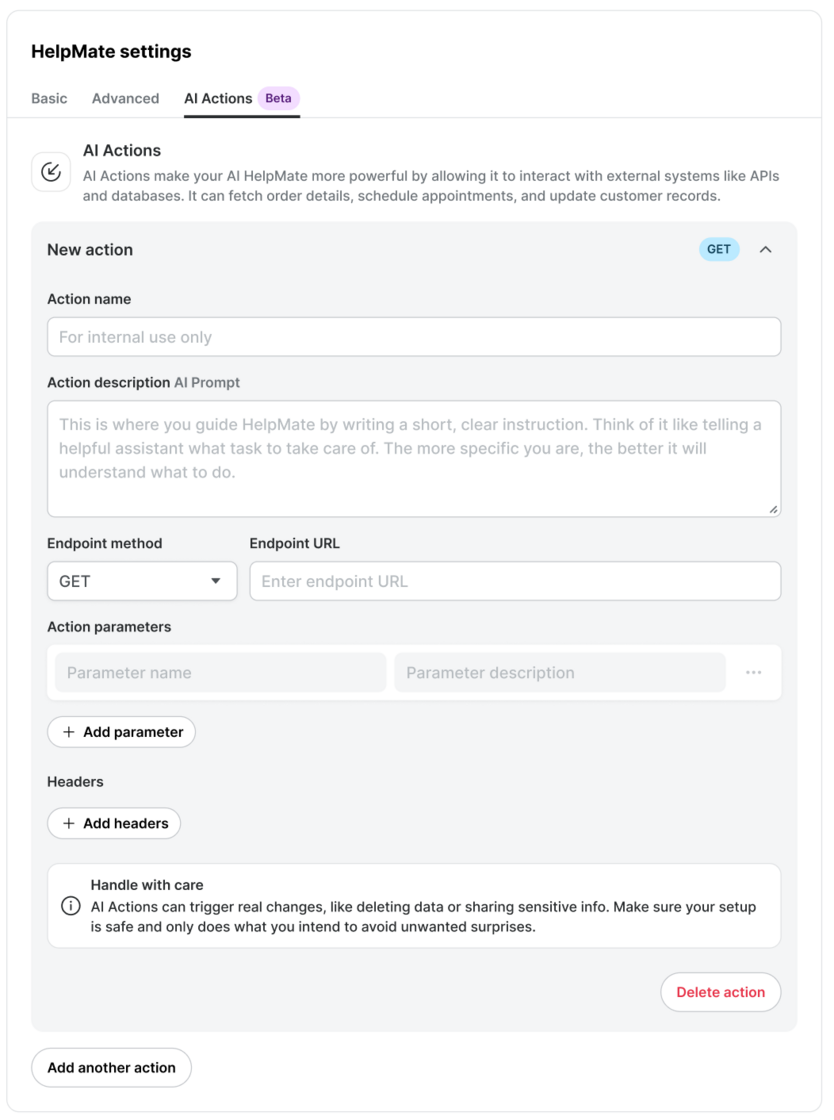The image size is (834, 1120).
Task: Open the three-dot menu beside Parameter description
Action: pyautogui.click(x=753, y=672)
